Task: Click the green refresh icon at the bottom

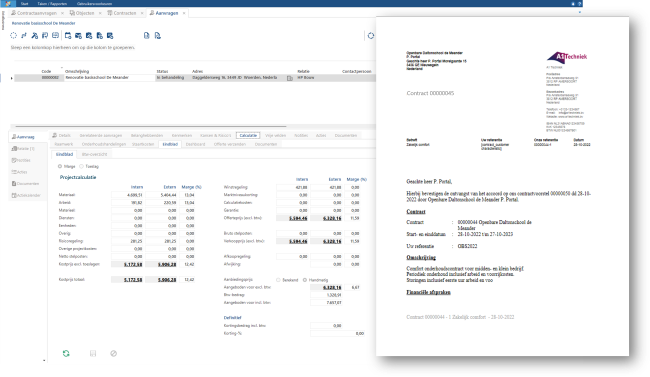Action: [x=66, y=353]
